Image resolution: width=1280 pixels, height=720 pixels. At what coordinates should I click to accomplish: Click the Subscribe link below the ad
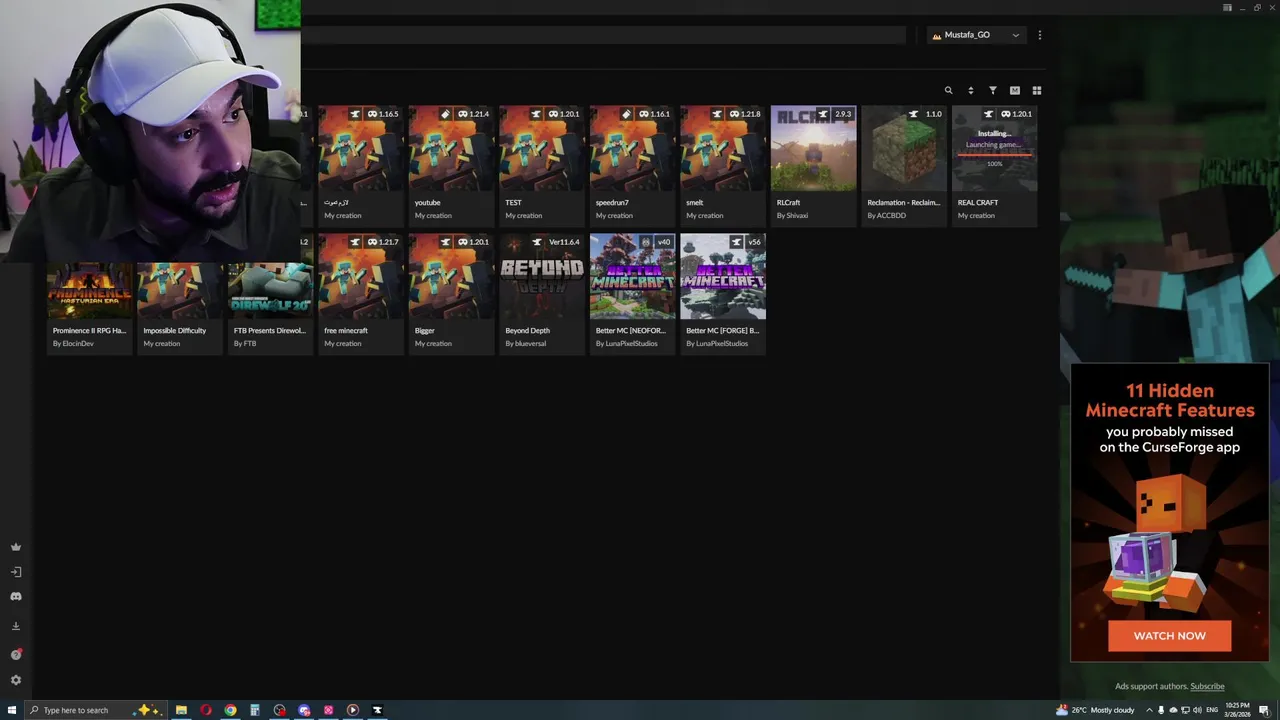click(x=1207, y=686)
